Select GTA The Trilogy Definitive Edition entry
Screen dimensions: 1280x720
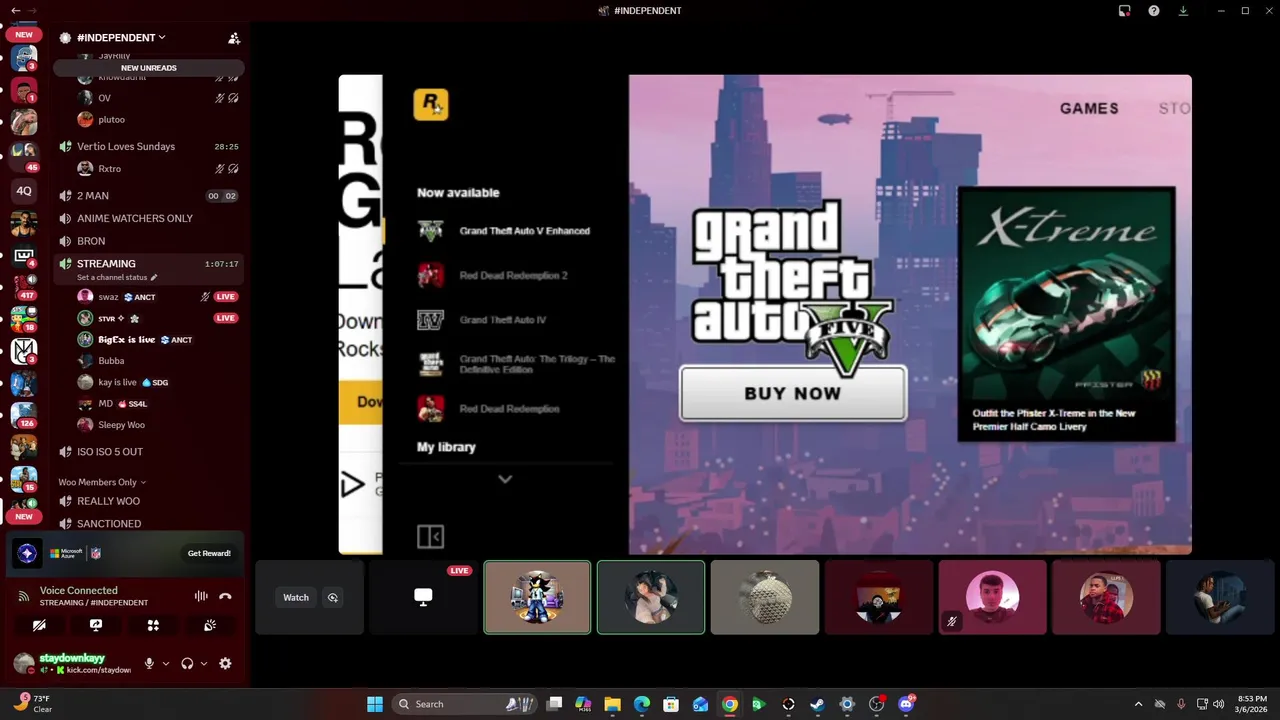tap(515, 364)
